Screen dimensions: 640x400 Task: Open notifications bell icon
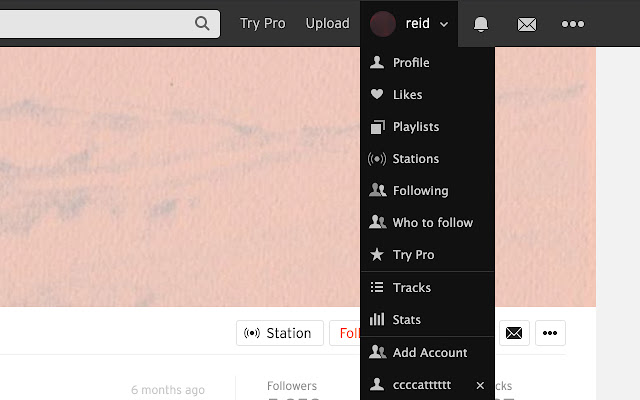(x=481, y=24)
